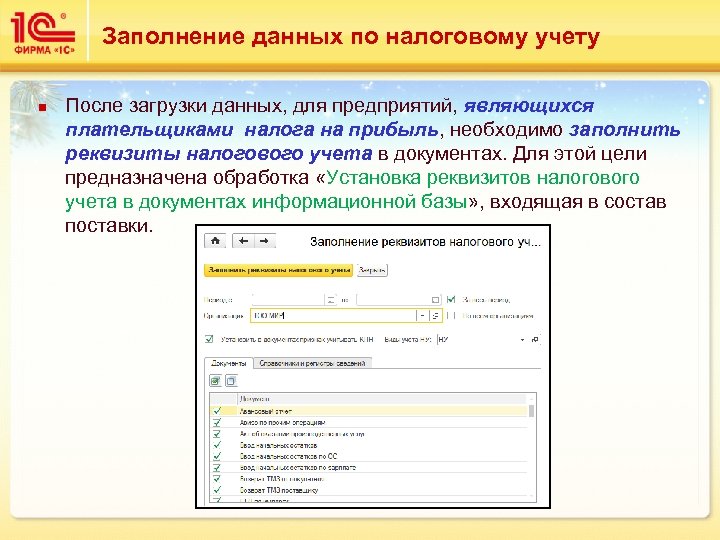720x540 pixels.
Task: Click the Документ column header
Action: [x=383, y=399]
